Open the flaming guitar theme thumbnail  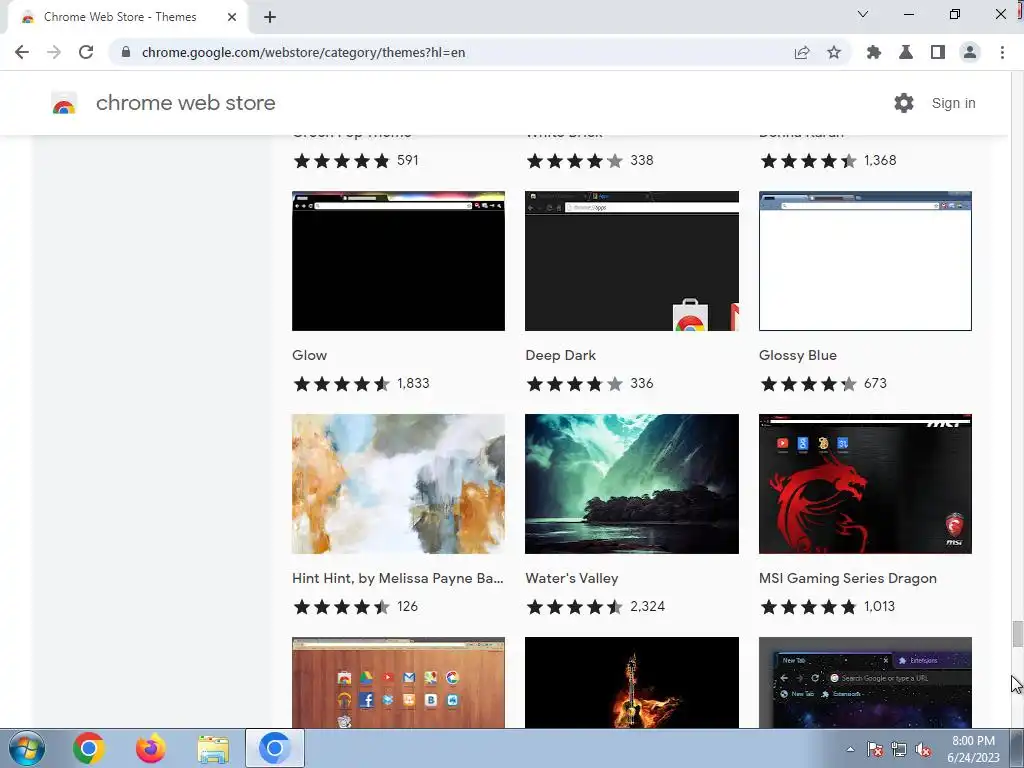(x=632, y=682)
